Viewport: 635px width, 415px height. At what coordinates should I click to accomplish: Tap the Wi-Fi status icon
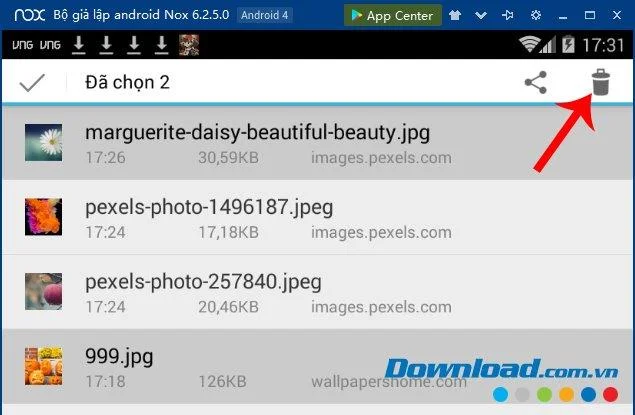530,44
